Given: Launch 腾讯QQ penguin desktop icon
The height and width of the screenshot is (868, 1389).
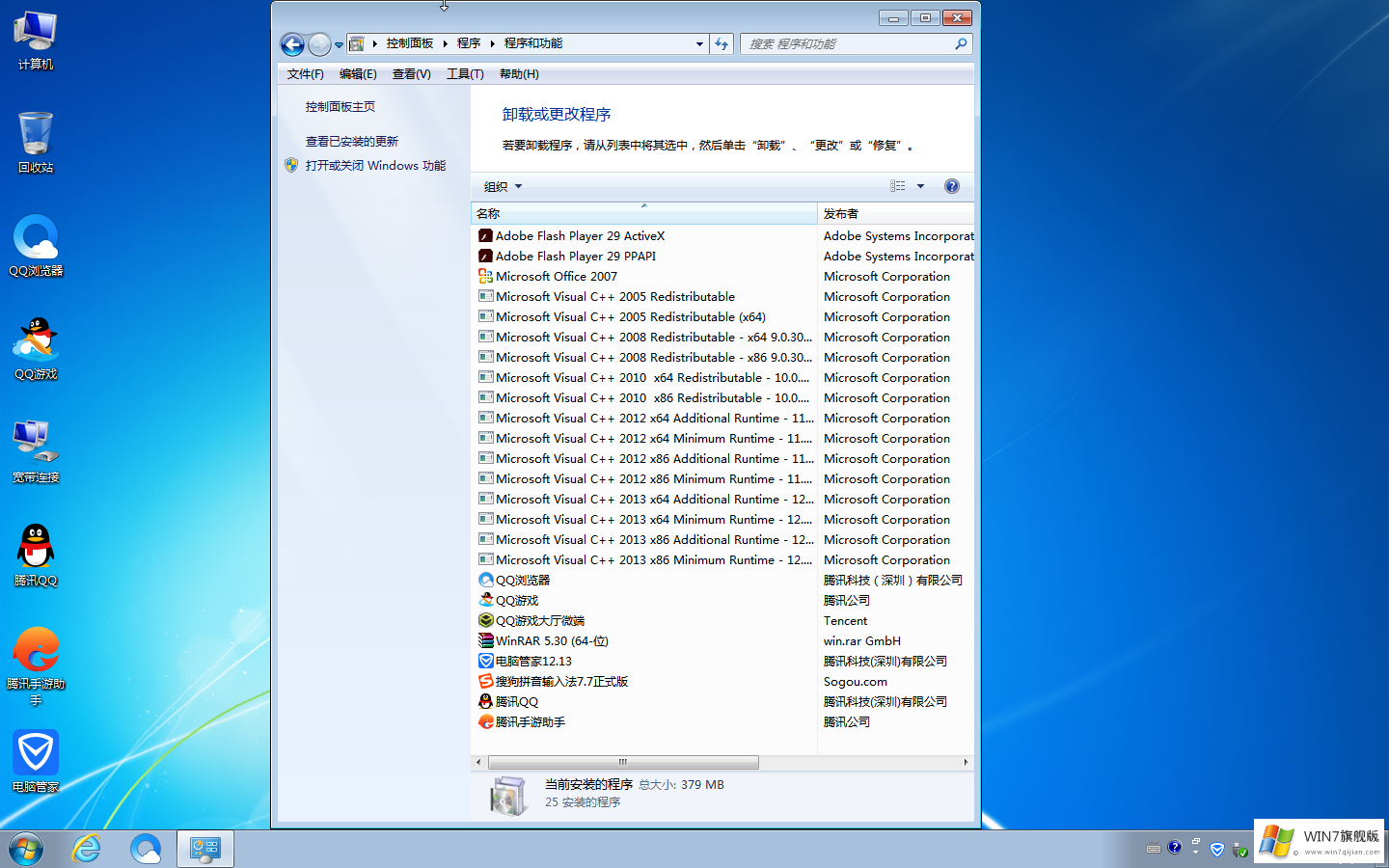Looking at the screenshot, I should [x=36, y=556].
